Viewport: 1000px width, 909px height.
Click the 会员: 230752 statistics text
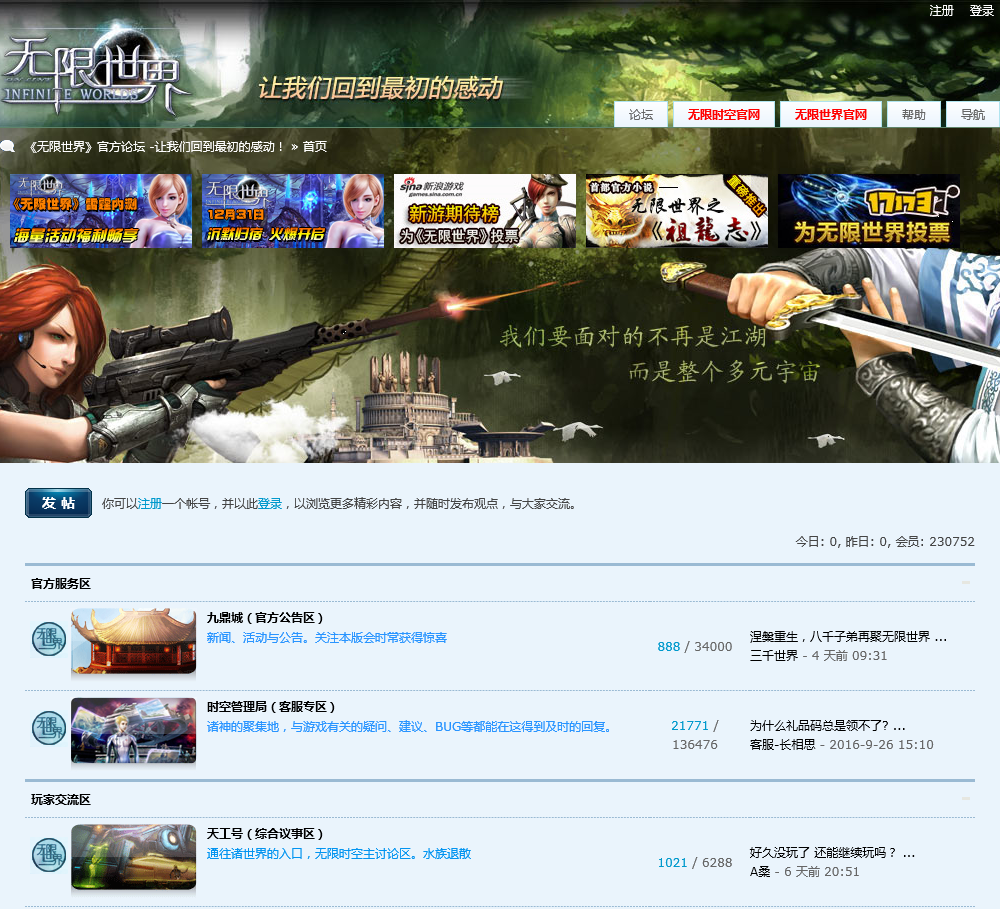pyautogui.click(x=935, y=542)
